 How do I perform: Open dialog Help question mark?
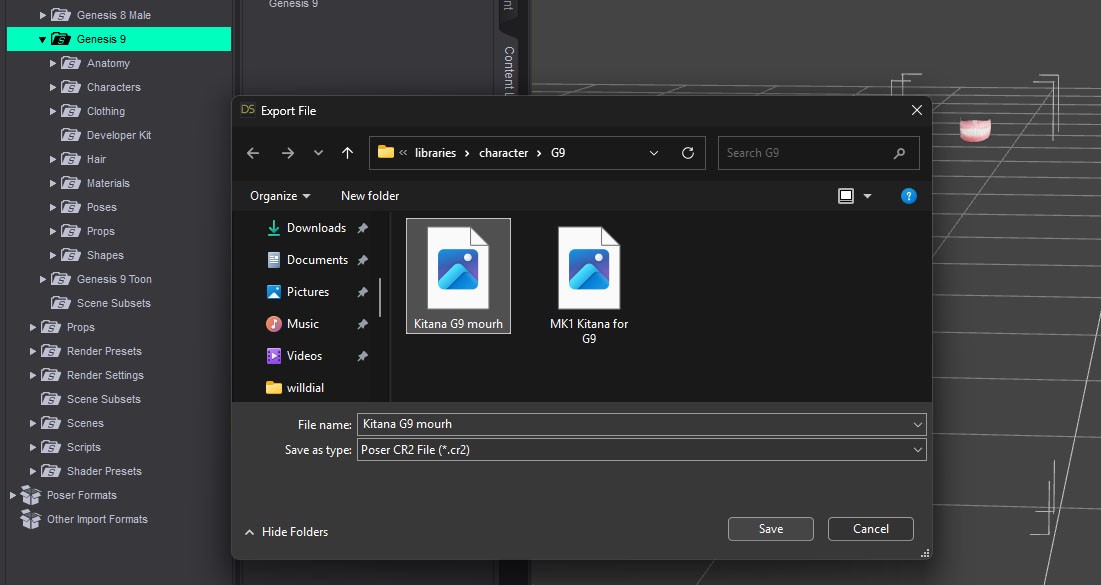[909, 196]
